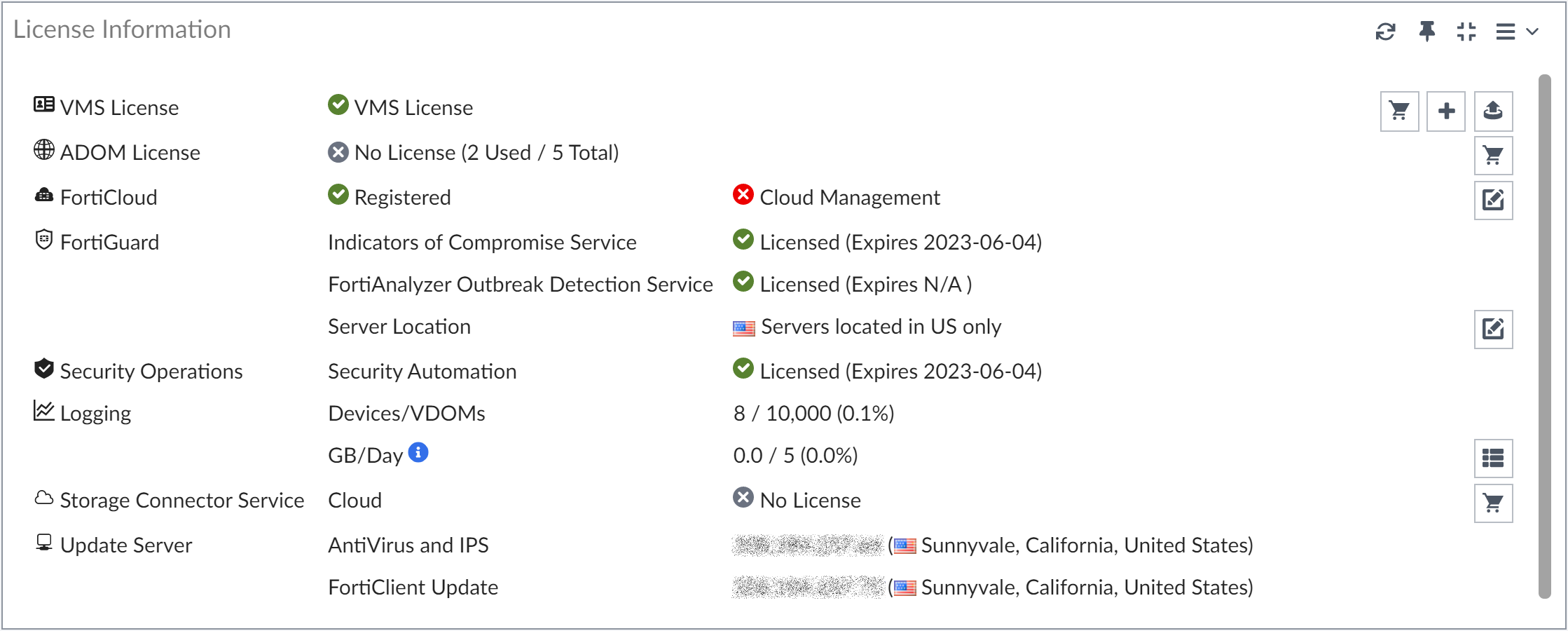The height and width of the screenshot is (631, 1568).
Task: Purchase ADOM License via cart icon
Action: click(1493, 156)
